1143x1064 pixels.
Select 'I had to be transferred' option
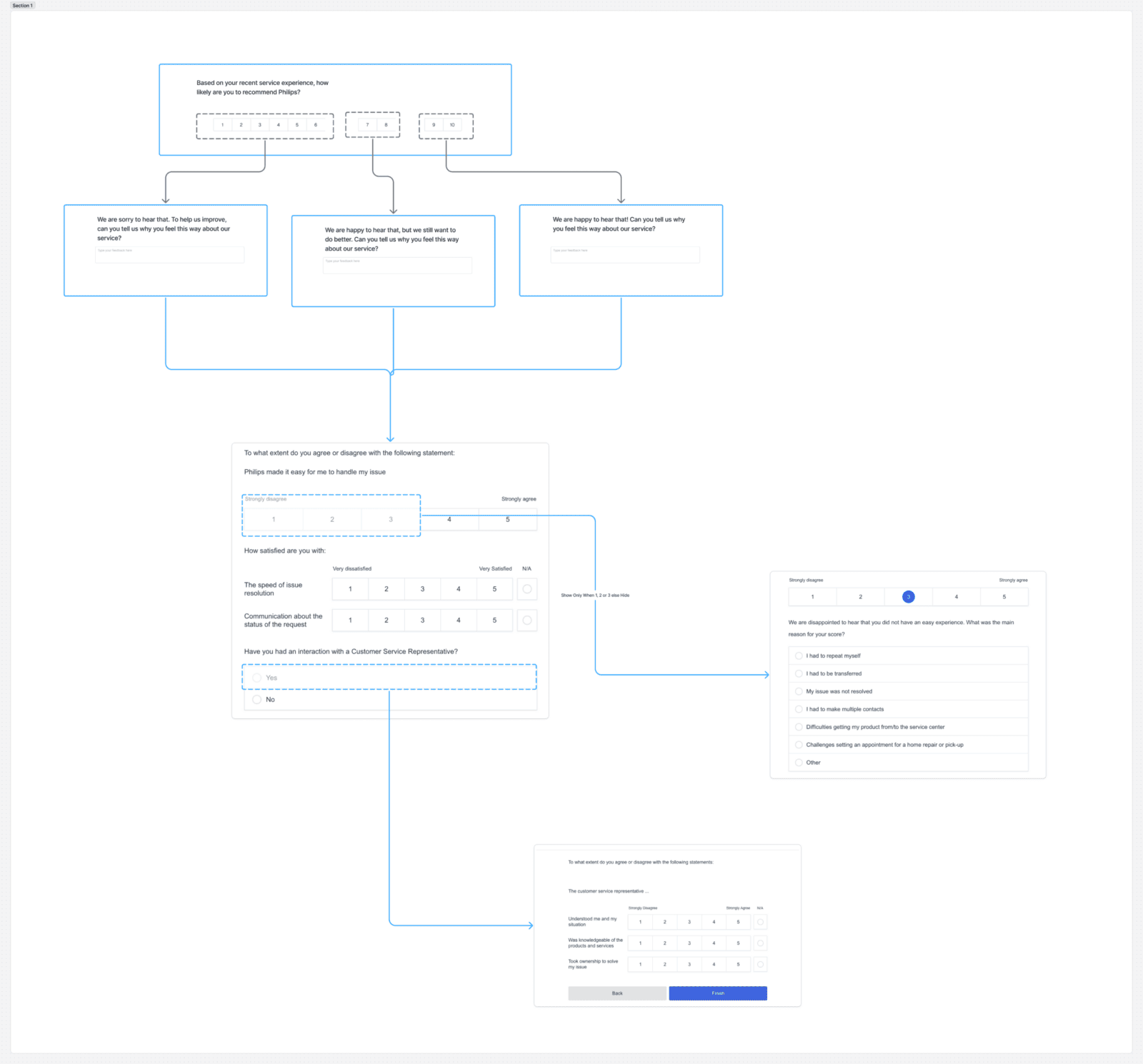(908, 673)
